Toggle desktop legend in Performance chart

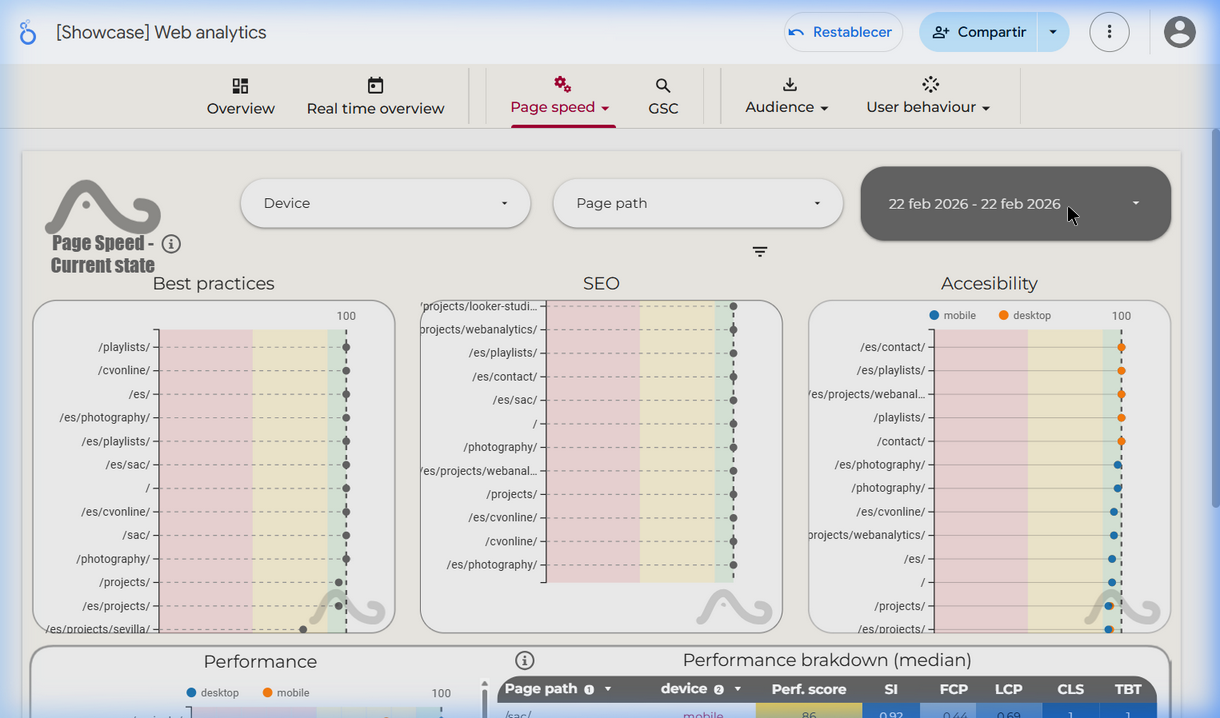tap(212, 692)
